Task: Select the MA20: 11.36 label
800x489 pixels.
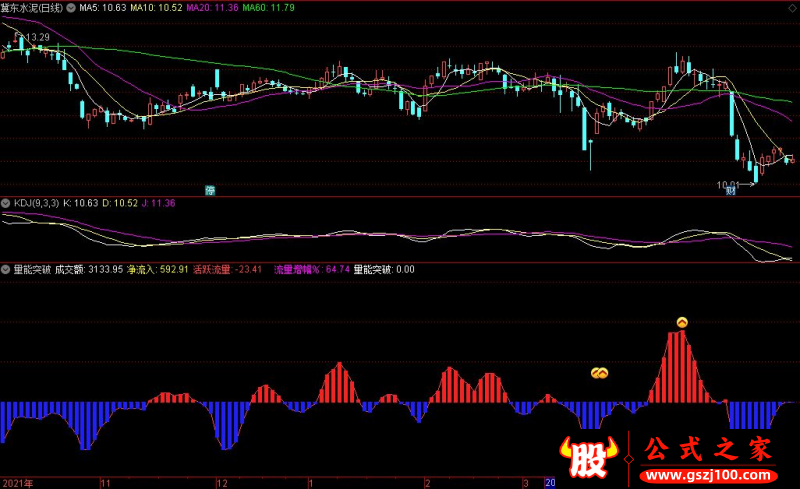Action: tap(212, 8)
